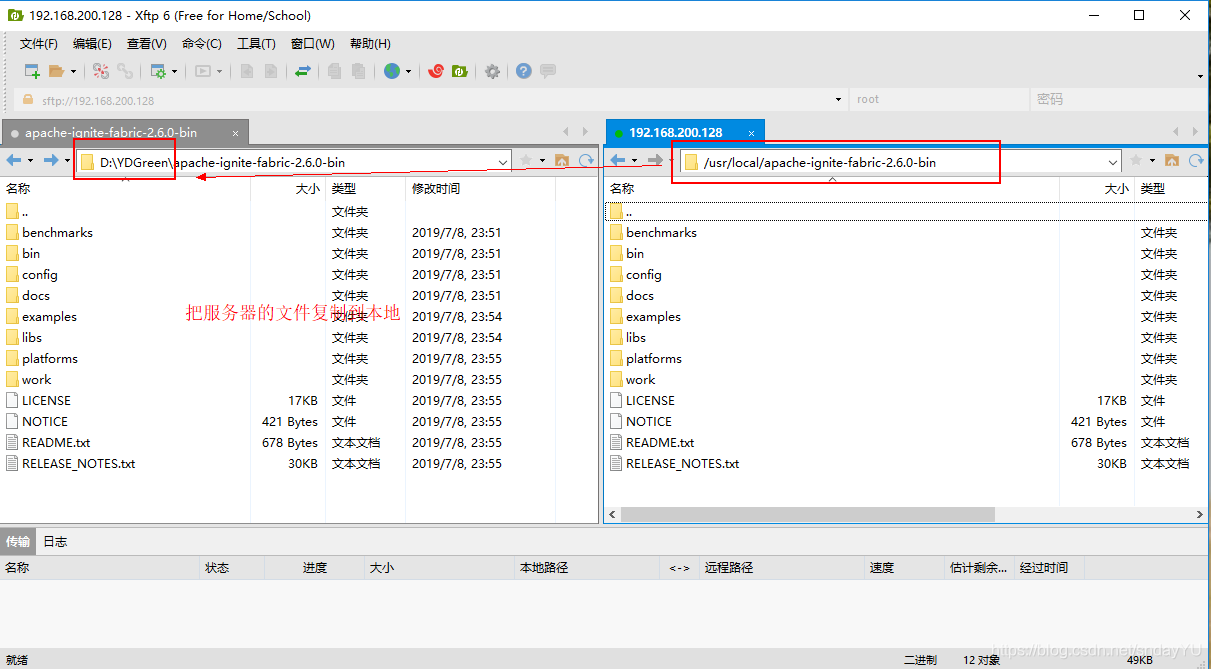
Task: Click bookmark star in local pane
Action: 526,160
